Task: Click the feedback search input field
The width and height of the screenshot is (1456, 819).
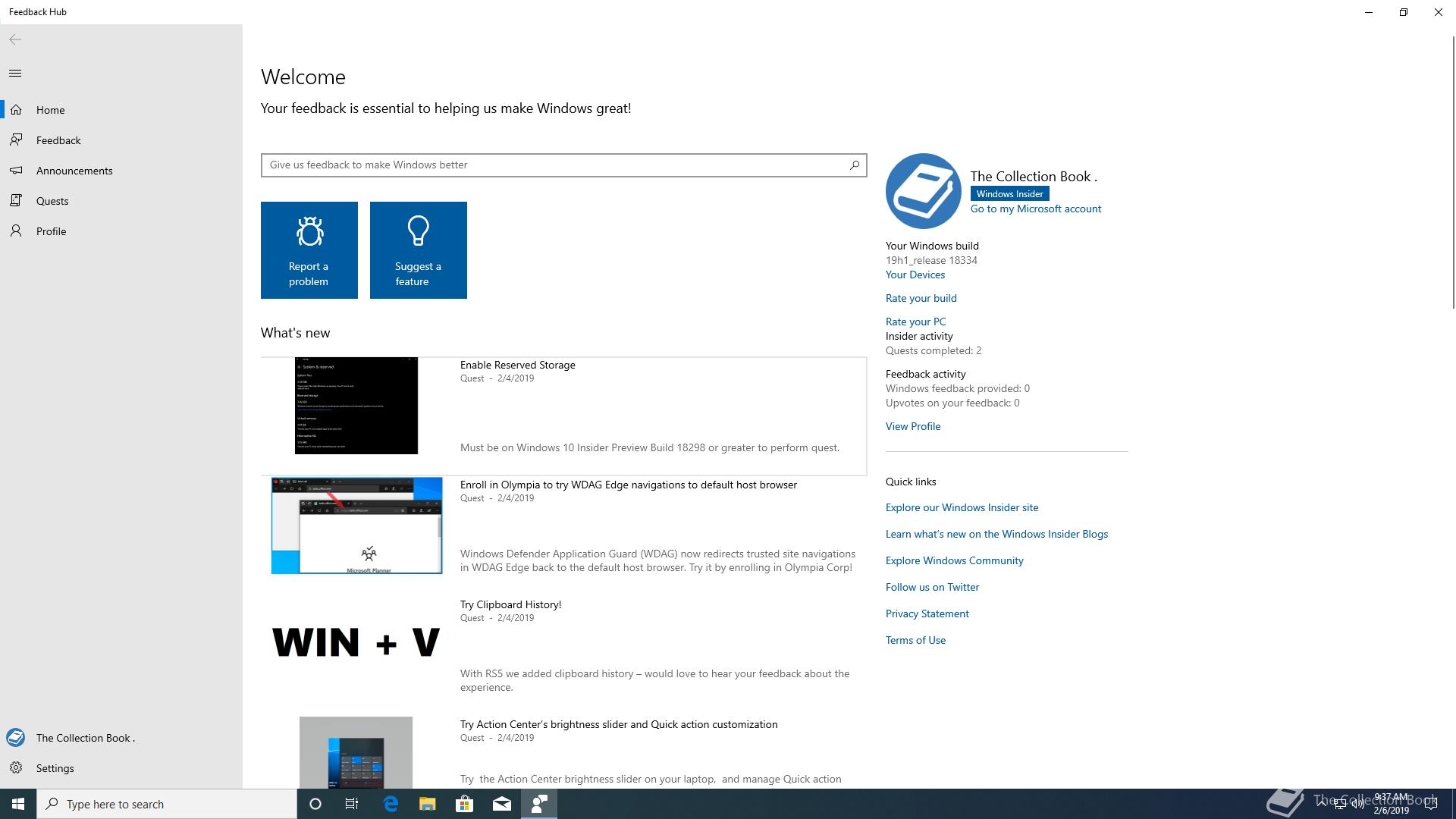Action: pos(564,165)
